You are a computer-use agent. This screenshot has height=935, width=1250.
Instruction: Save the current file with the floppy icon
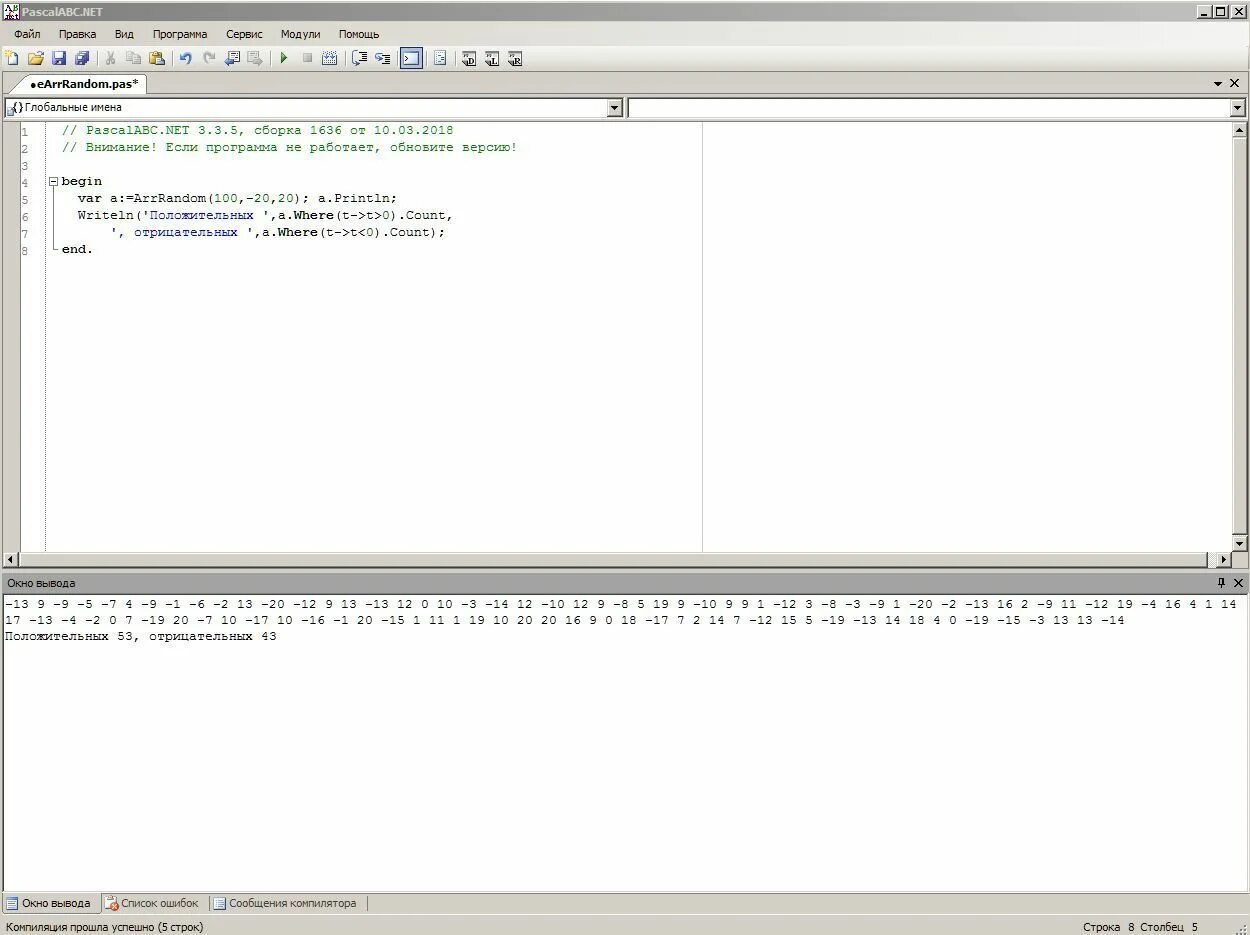58,59
